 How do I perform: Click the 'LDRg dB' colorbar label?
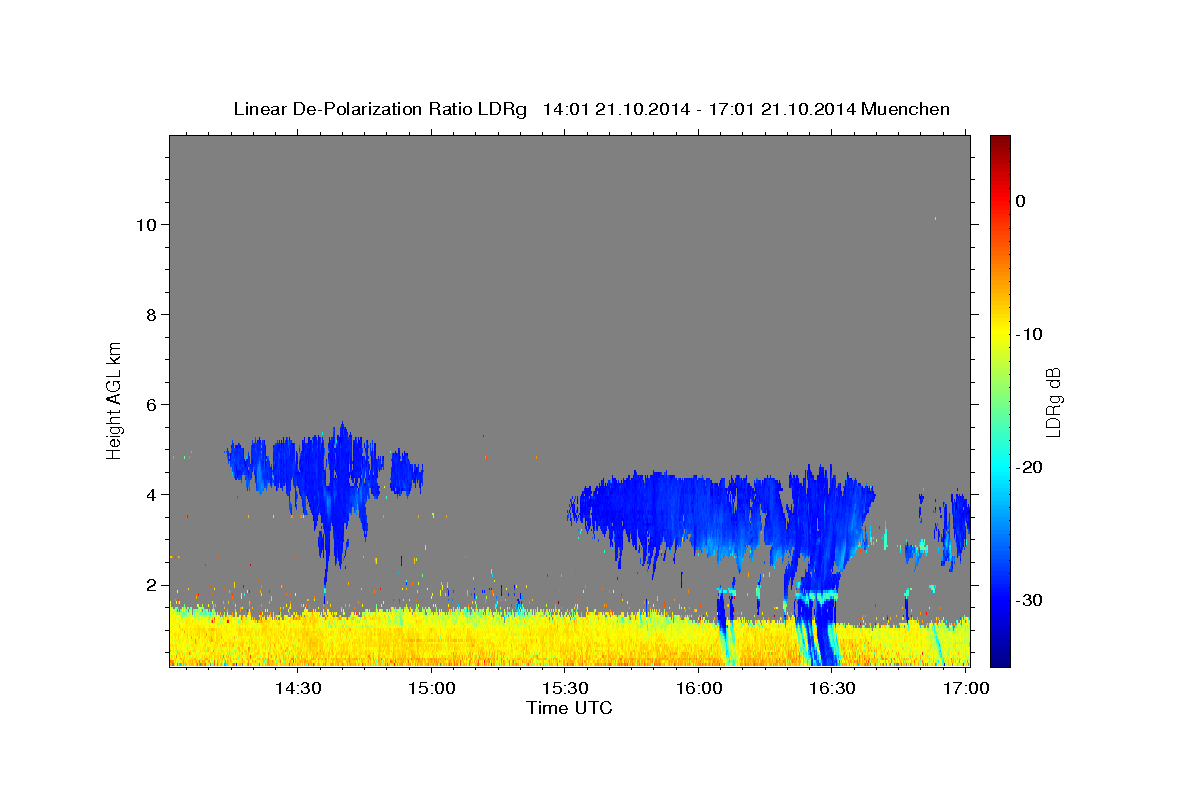coord(1053,402)
